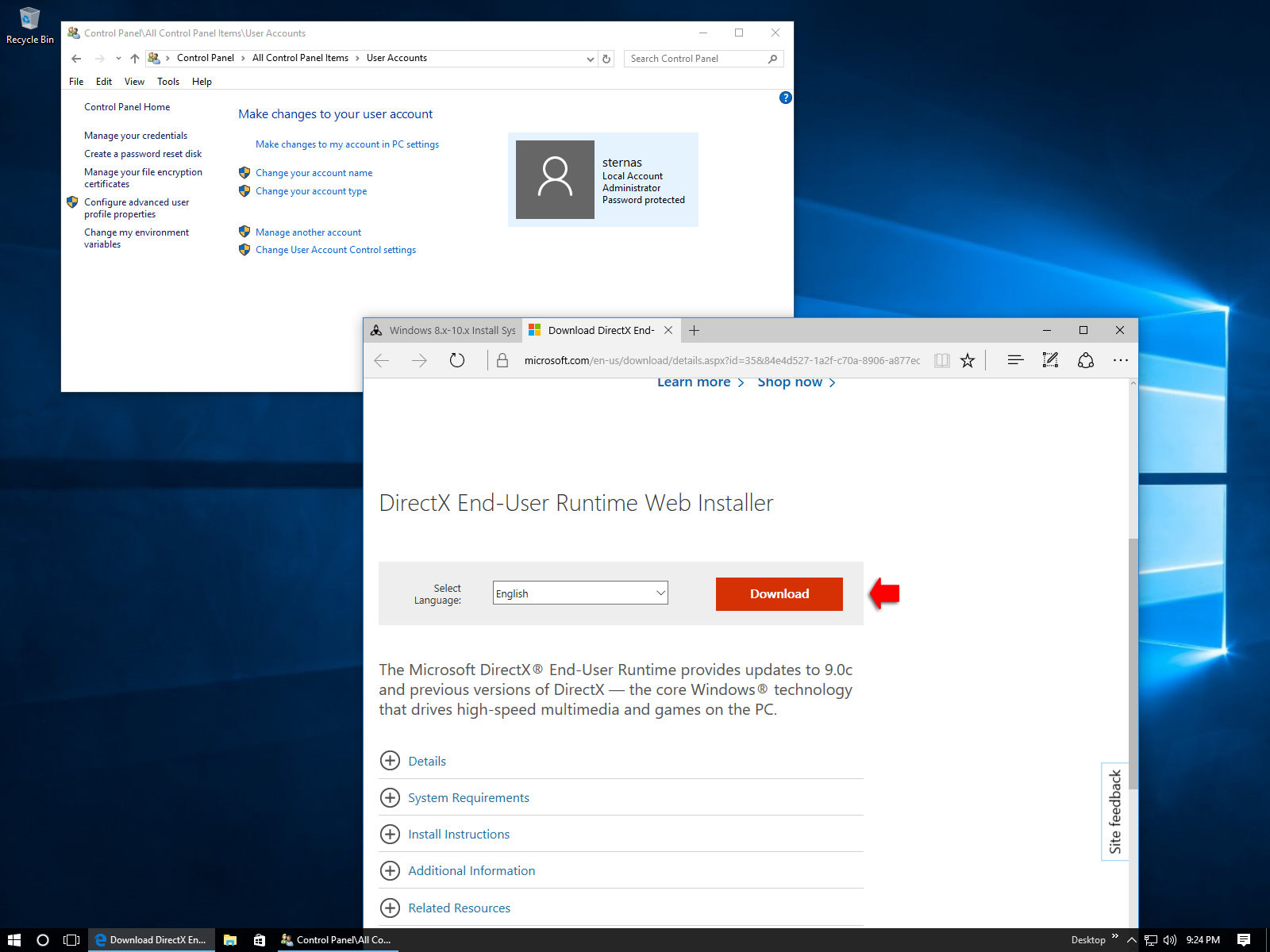Click All Control Panel Items breadcrumb
1270x952 pixels.
pyautogui.click(x=300, y=58)
